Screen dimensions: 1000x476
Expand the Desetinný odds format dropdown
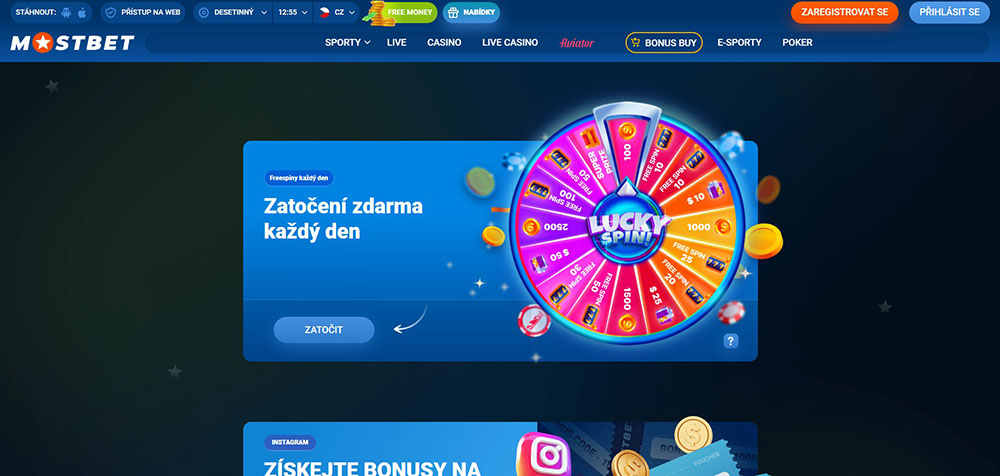(233, 12)
